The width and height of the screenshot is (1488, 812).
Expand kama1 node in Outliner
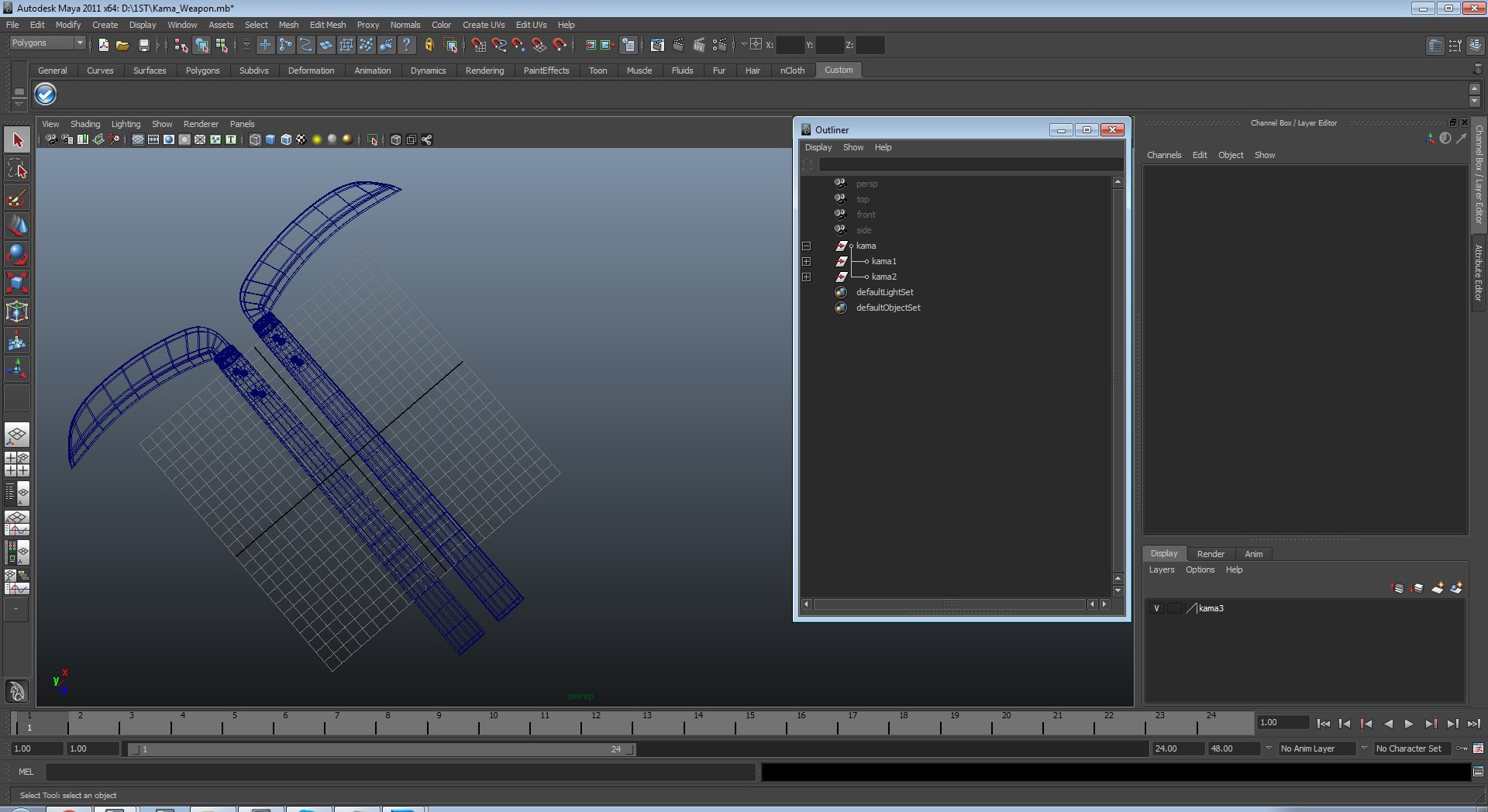coord(806,261)
